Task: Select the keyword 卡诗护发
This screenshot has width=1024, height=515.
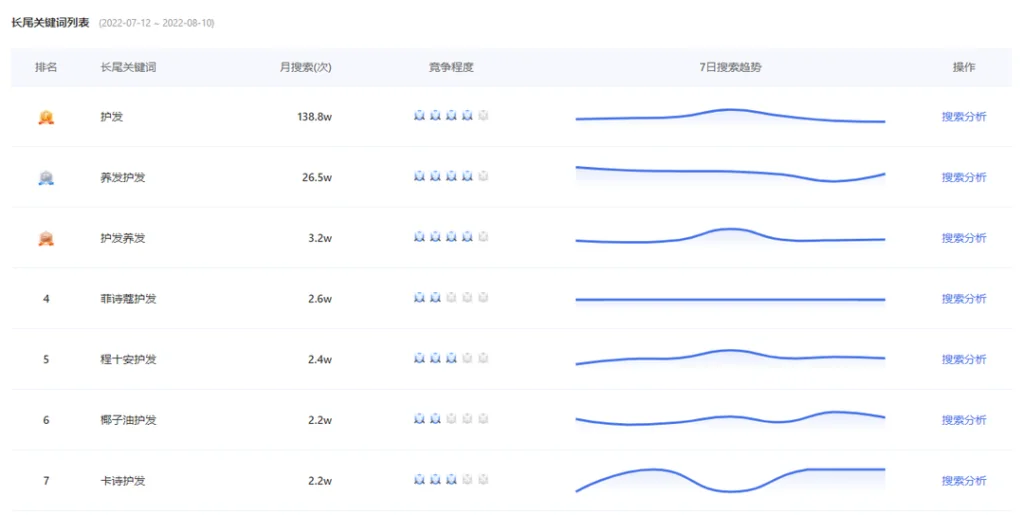Action: tap(123, 481)
